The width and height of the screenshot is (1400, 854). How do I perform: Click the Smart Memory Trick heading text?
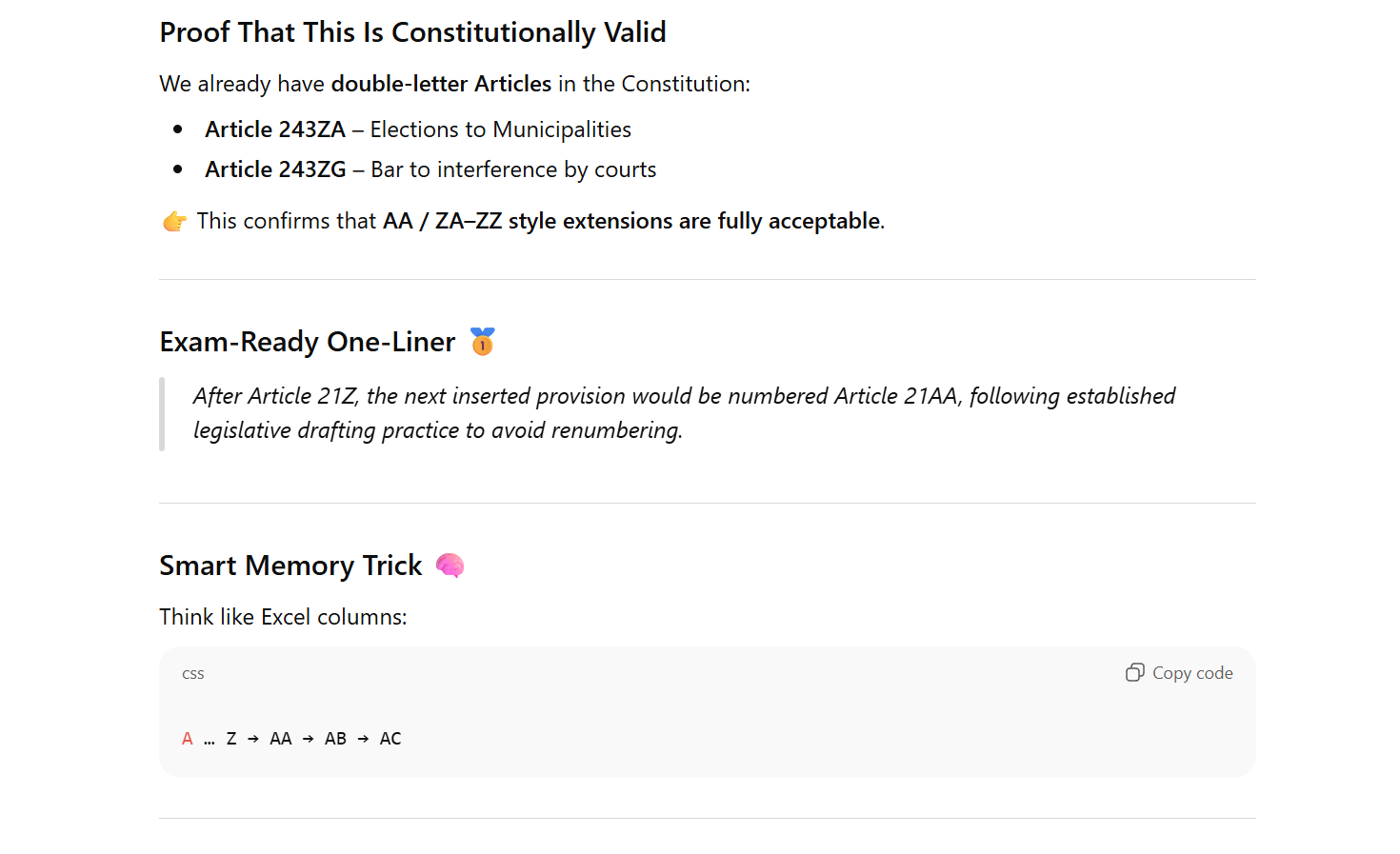(290, 566)
